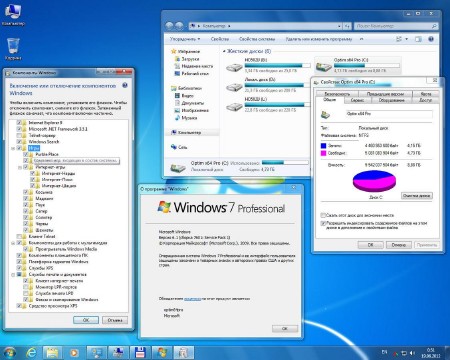This screenshot has width=450, height=360.
Task: Select HDSB20 (L:) drive icon
Action: [x=234, y=107]
